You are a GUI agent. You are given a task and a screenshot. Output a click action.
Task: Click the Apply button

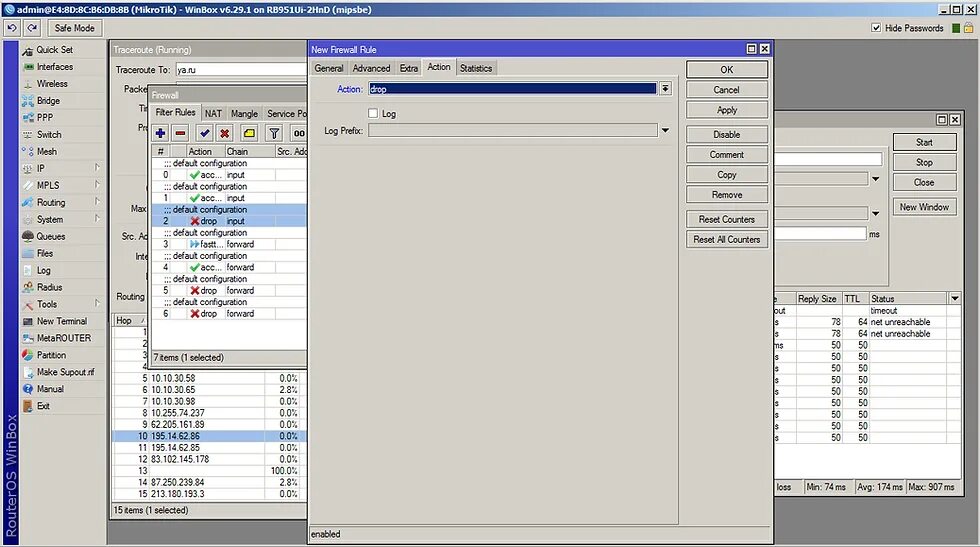pyautogui.click(x=727, y=110)
